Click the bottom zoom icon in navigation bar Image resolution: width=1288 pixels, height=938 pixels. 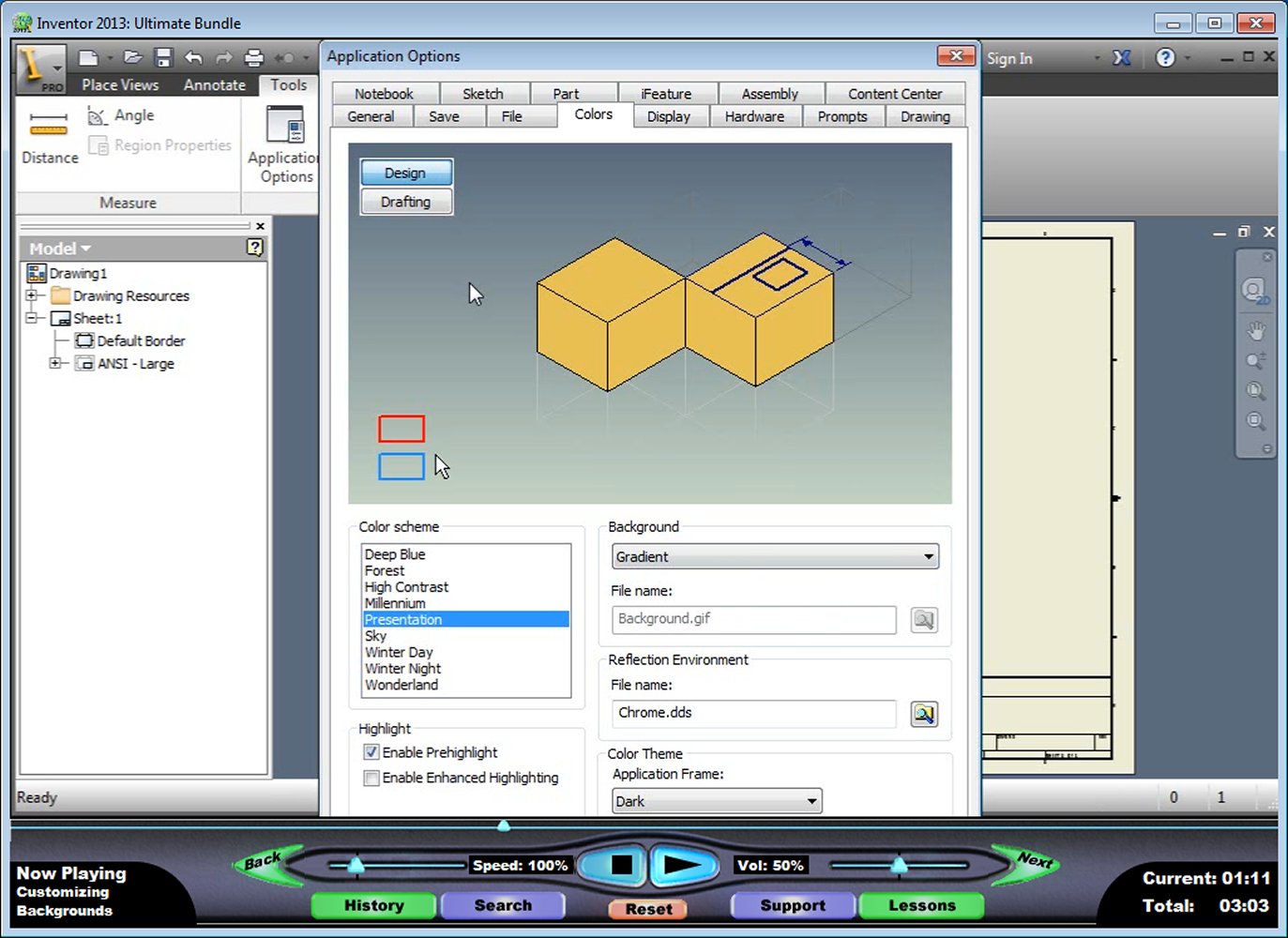click(x=1255, y=421)
